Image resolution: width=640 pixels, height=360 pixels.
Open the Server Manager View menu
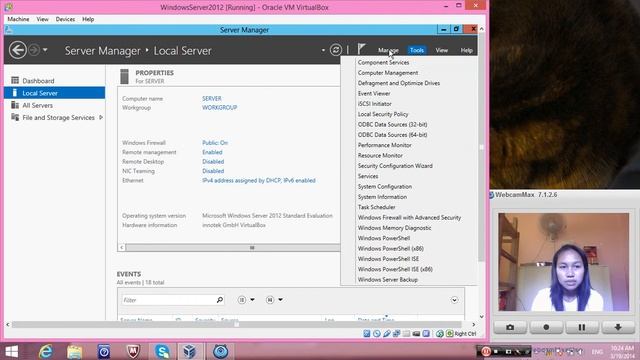pos(441,50)
